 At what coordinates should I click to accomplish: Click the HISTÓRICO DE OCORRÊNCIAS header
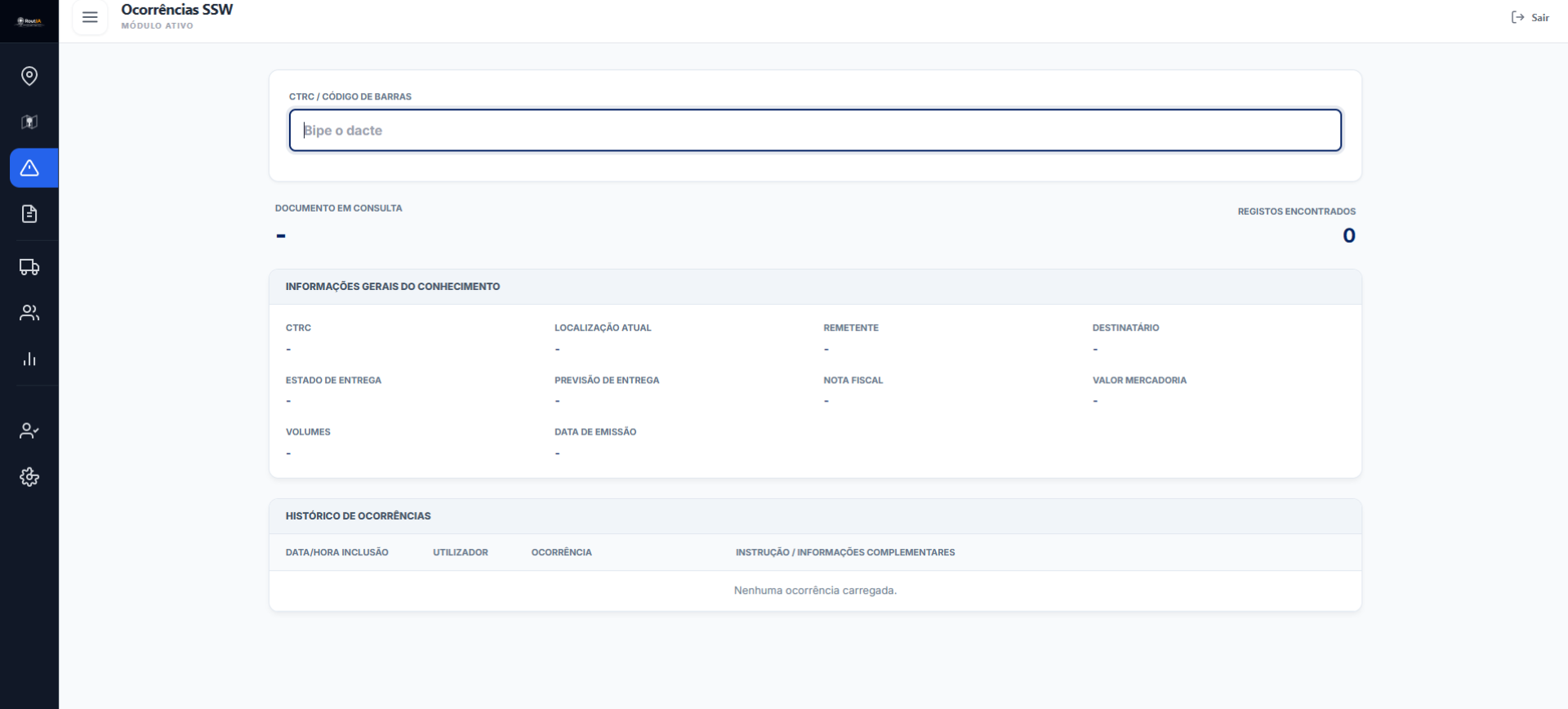tap(359, 516)
